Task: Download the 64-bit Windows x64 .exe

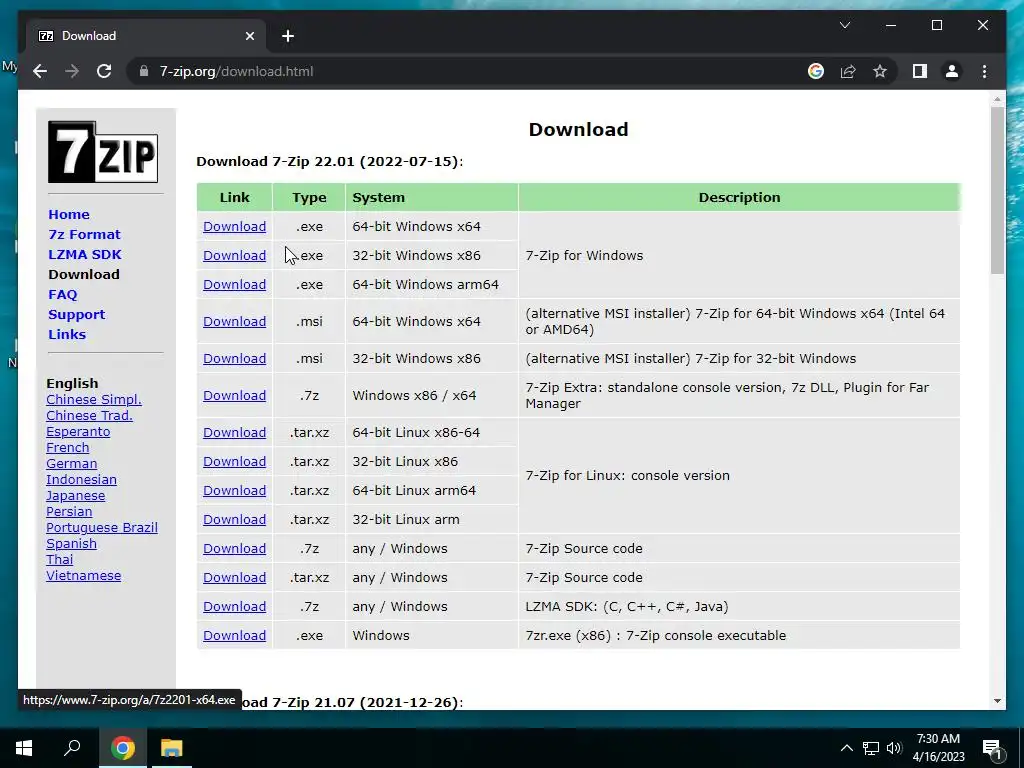Action: 234,227
